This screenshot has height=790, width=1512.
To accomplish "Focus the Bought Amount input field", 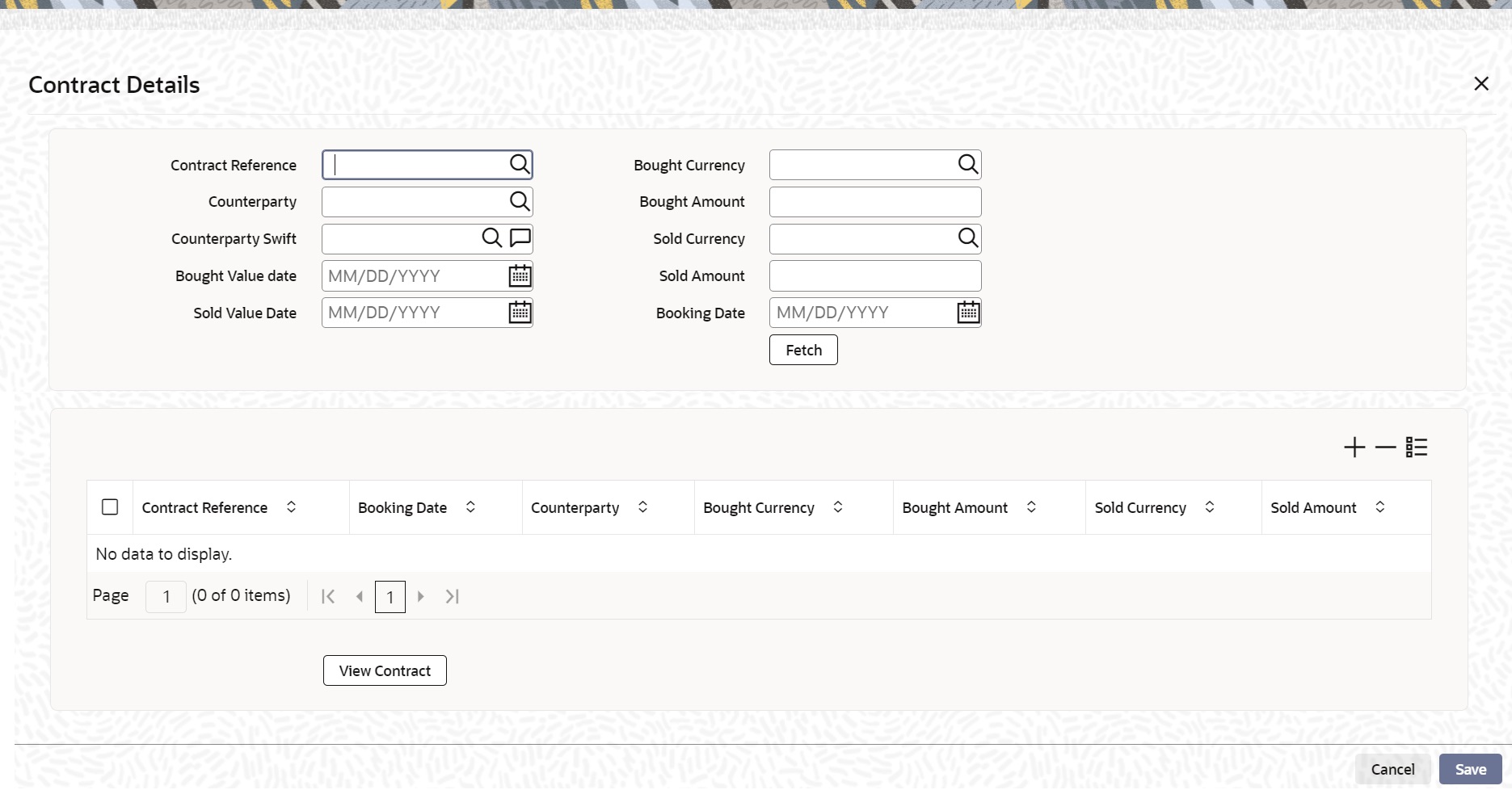I will click(875, 202).
